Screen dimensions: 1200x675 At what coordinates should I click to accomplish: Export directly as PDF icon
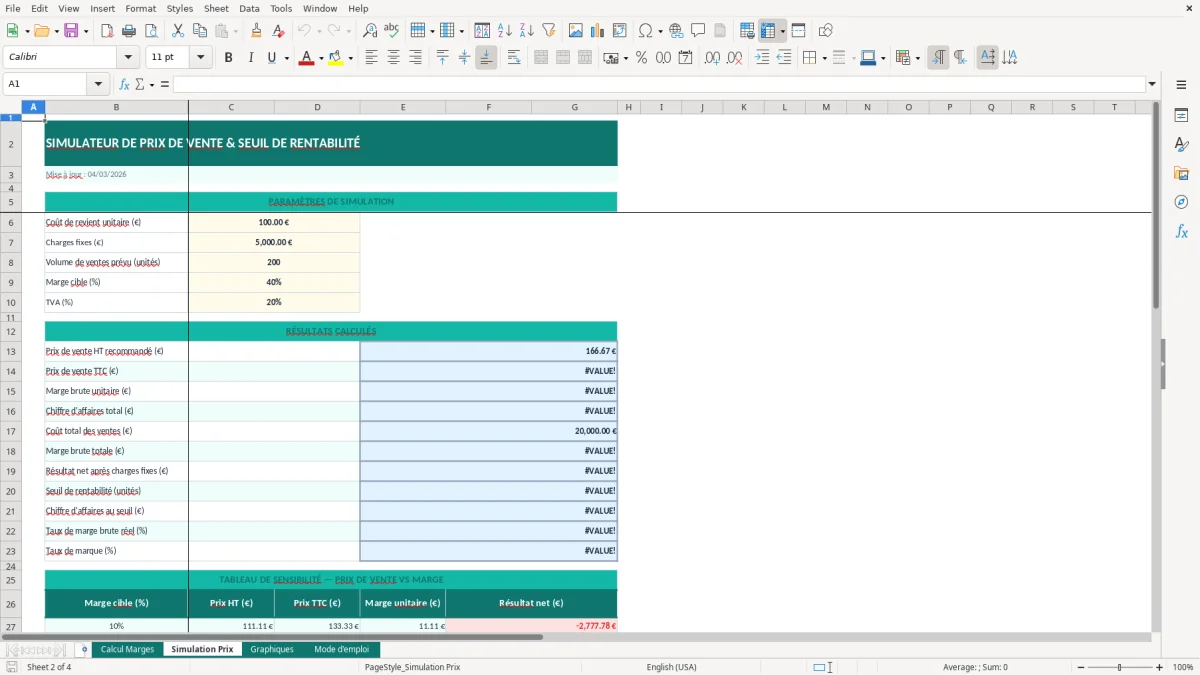click(x=107, y=31)
